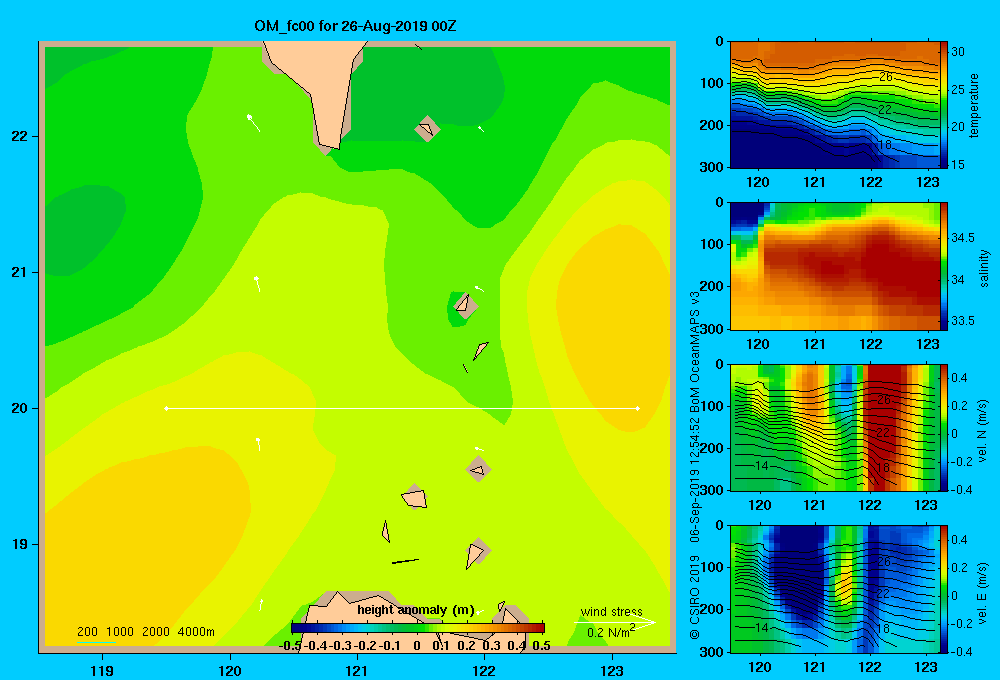The image size is (1000, 680).
Task: Click the vel. E (m/s) colorbar
Action: (x=943, y=589)
